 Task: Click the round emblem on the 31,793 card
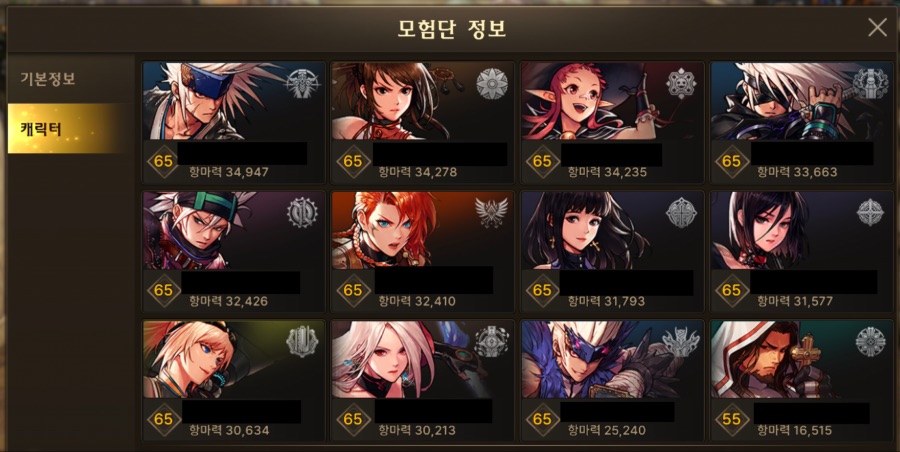pyautogui.click(x=681, y=213)
